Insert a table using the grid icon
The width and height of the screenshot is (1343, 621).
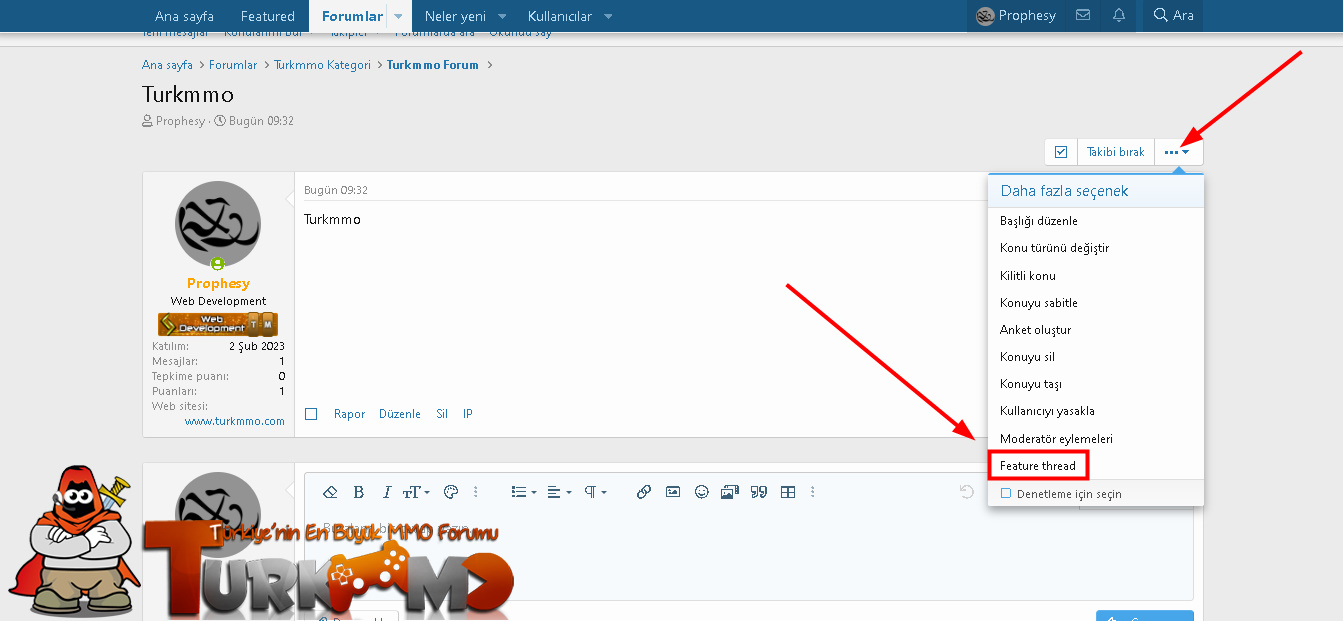click(788, 492)
